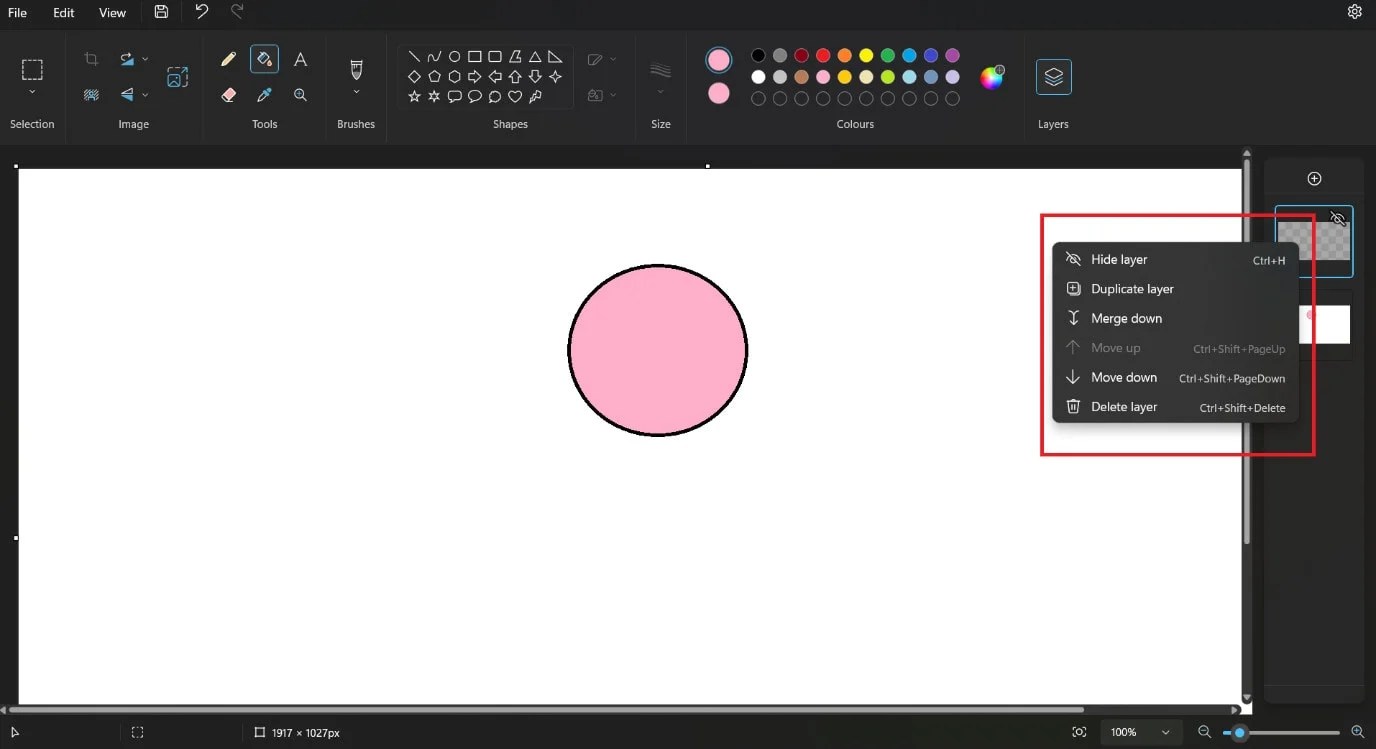Select the Eraser tool
This screenshot has height=749, width=1376.
click(228, 94)
